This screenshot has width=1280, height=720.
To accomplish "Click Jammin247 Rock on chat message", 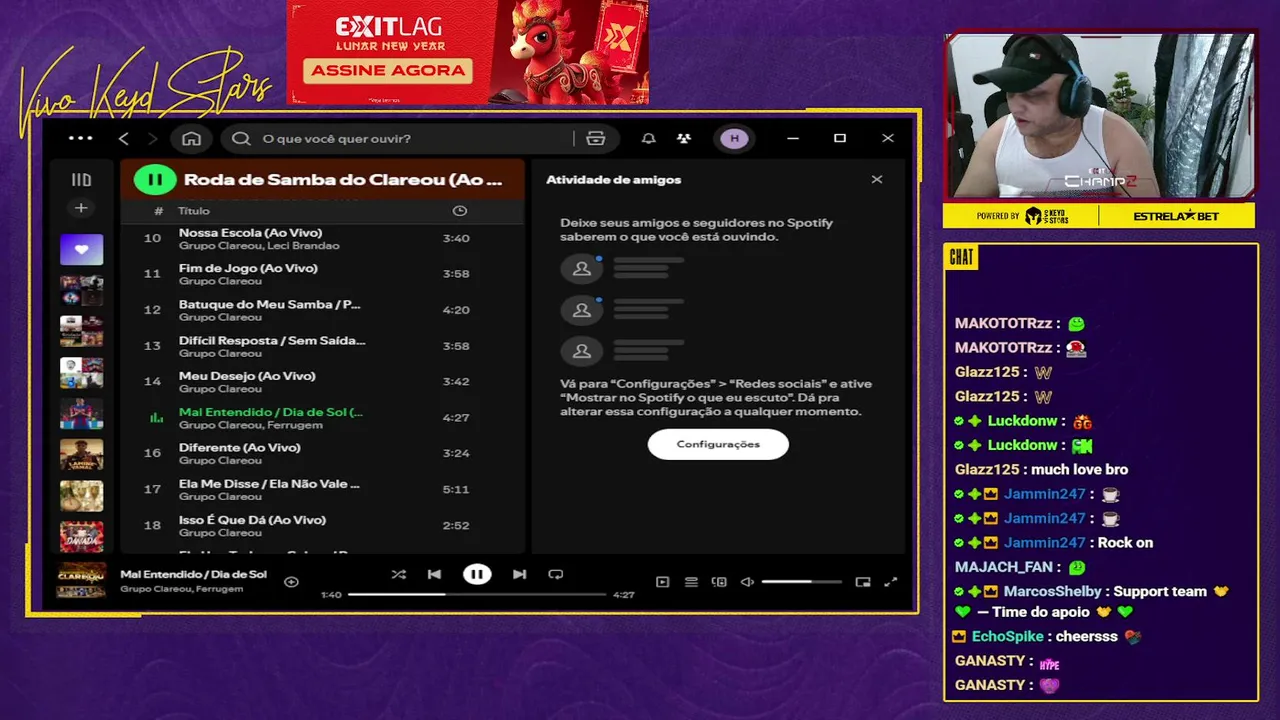I will click(1053, 542).
